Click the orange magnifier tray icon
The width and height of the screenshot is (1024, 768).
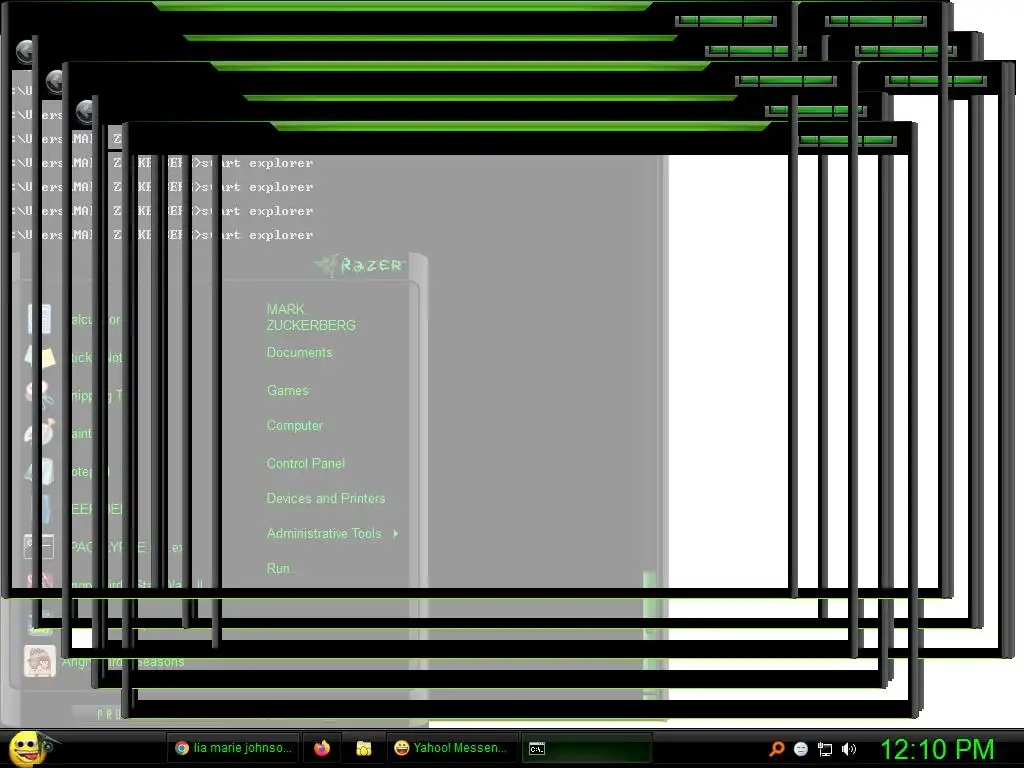click(776, 749)
